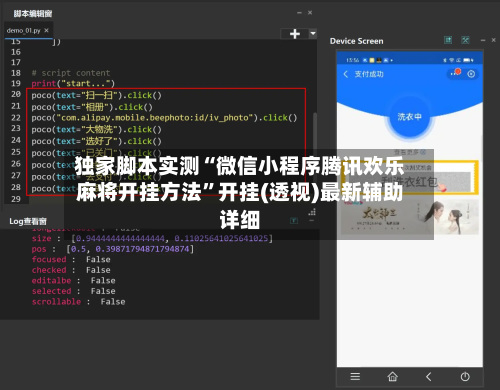Click the script editor vertical scrollbar
The image size is (500, 390).
[x=315, y=132]
